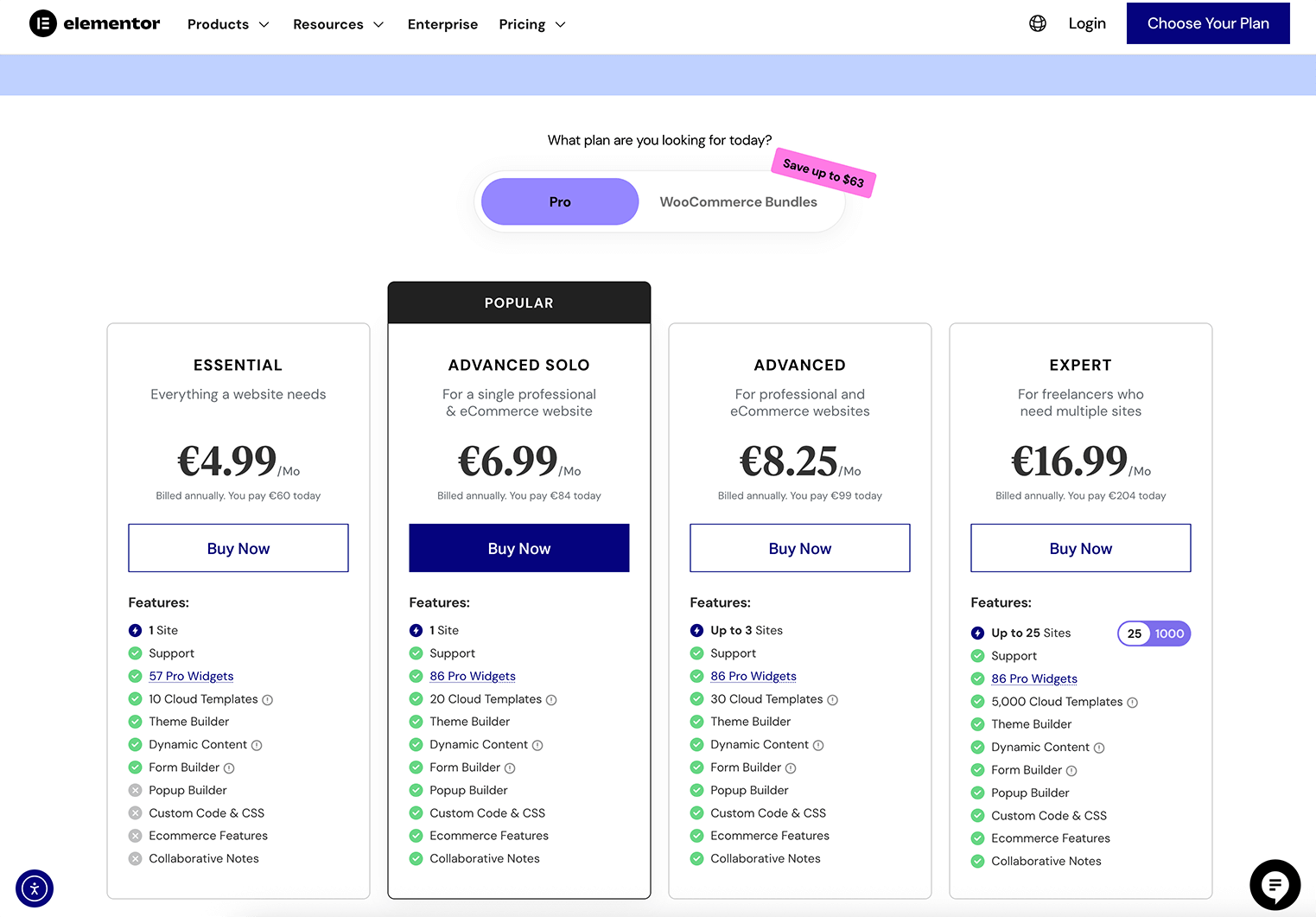Image resolution: width=1316 pixels, height=917 pixels.
Task: Expand the Products dropdown menu
Action: click(228, 24)
